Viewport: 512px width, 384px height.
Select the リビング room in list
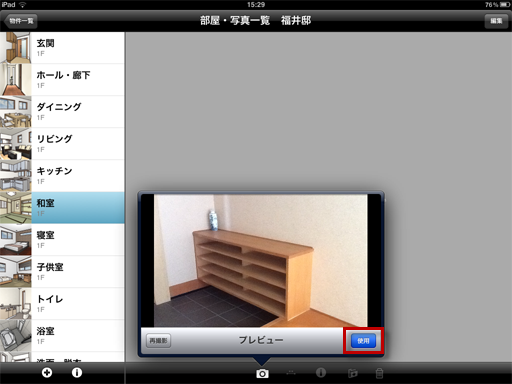62,144
